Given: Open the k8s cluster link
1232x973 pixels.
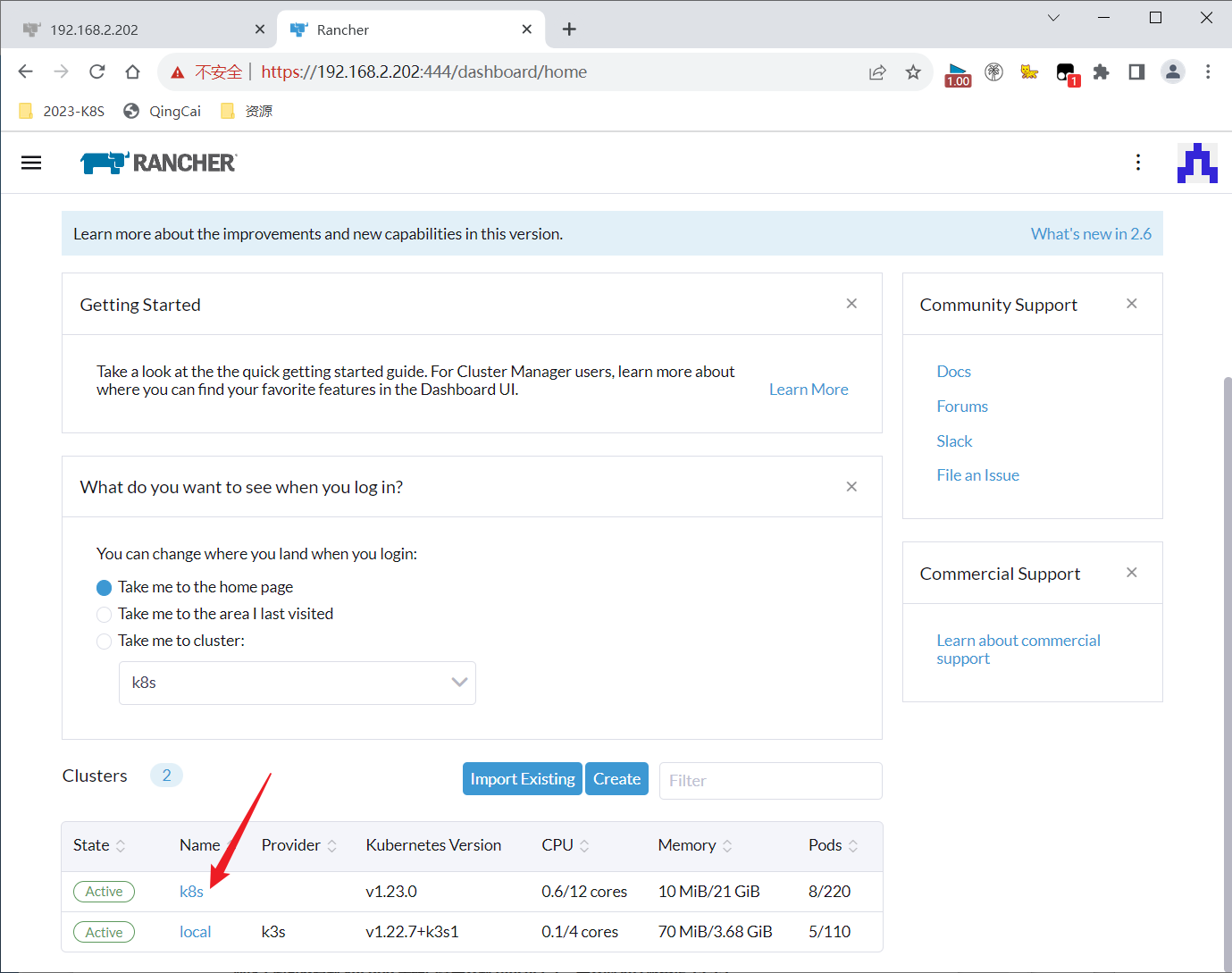Looking at the screenshot, I should pyautogui.click(x=191, y=892).
